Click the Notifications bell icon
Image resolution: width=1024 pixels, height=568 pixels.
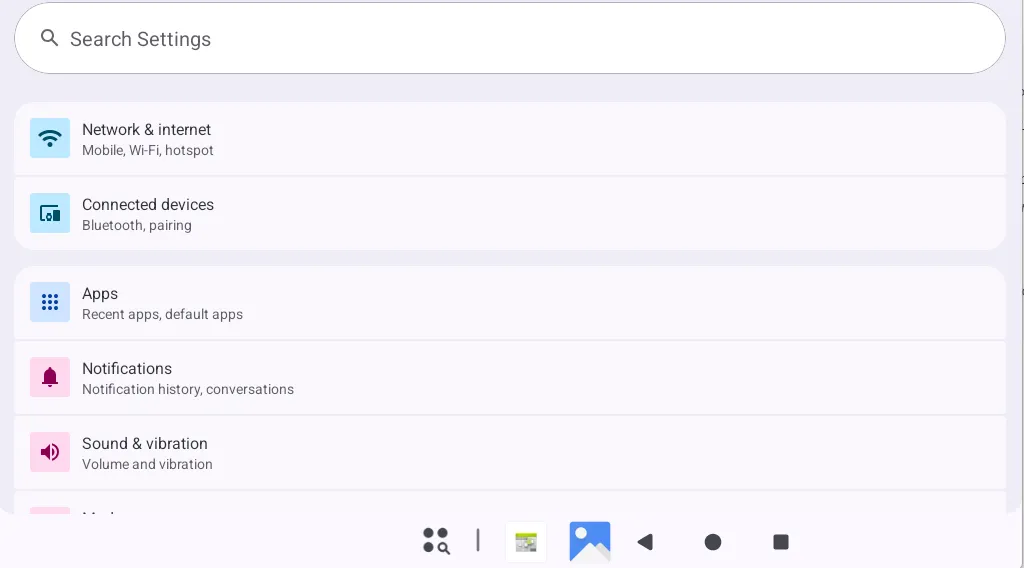pyautogui.click(x=50, y=377)
